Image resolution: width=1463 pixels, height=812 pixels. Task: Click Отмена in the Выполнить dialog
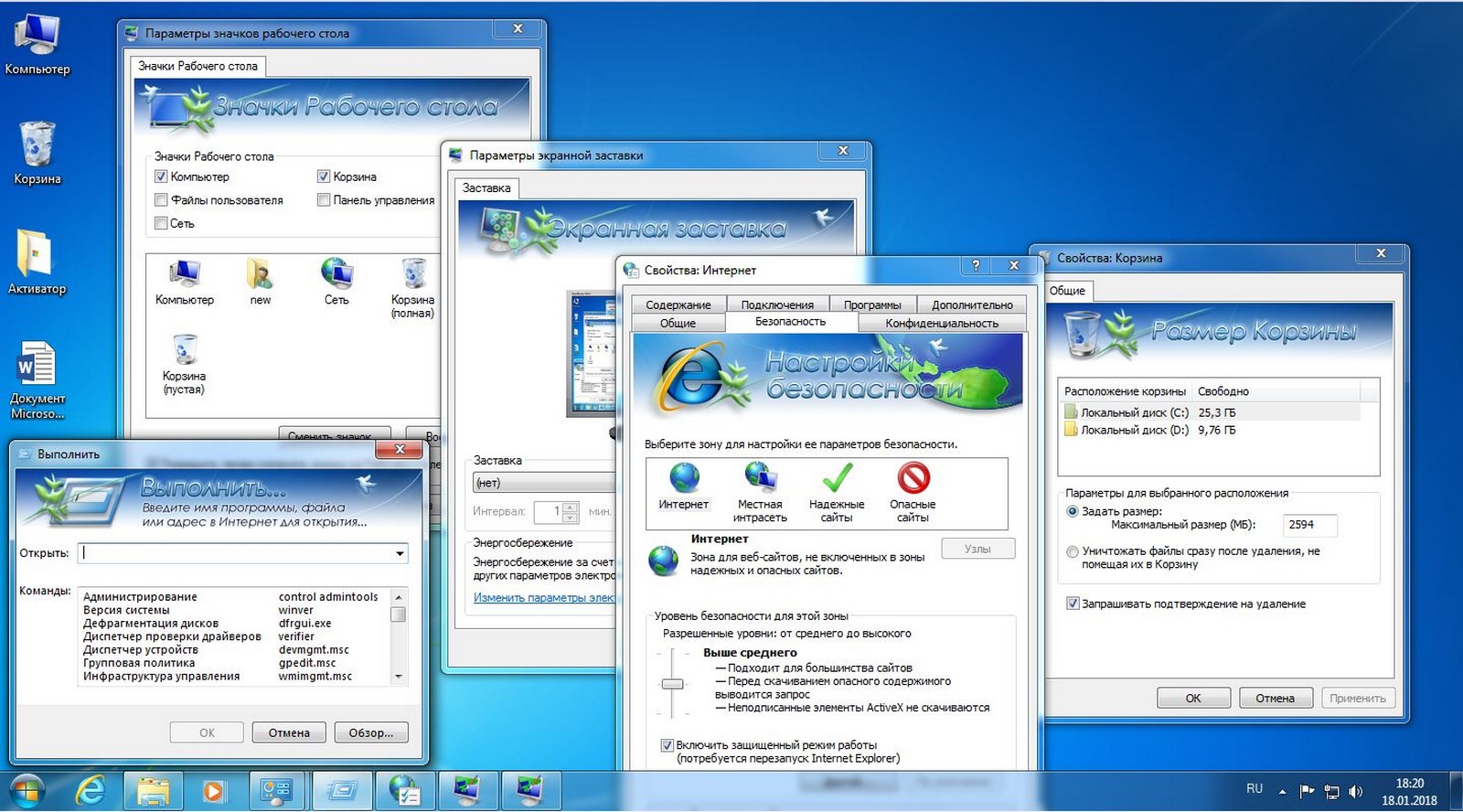pos(289,732)
